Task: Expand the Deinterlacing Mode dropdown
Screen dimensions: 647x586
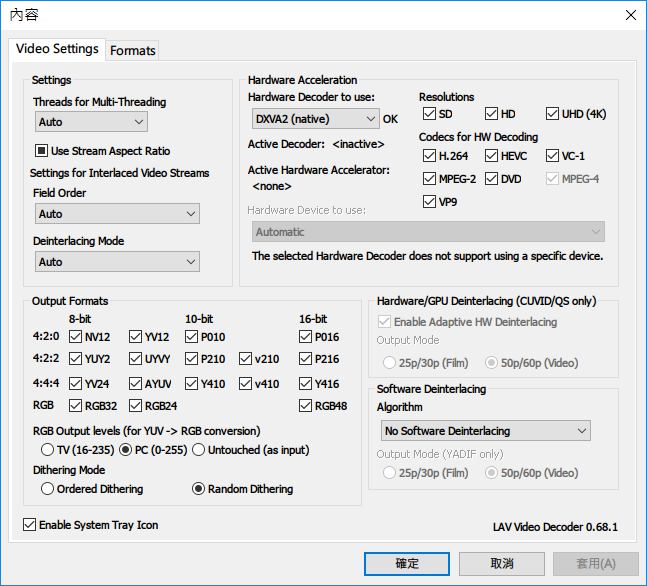Action: tap(117, 262)
